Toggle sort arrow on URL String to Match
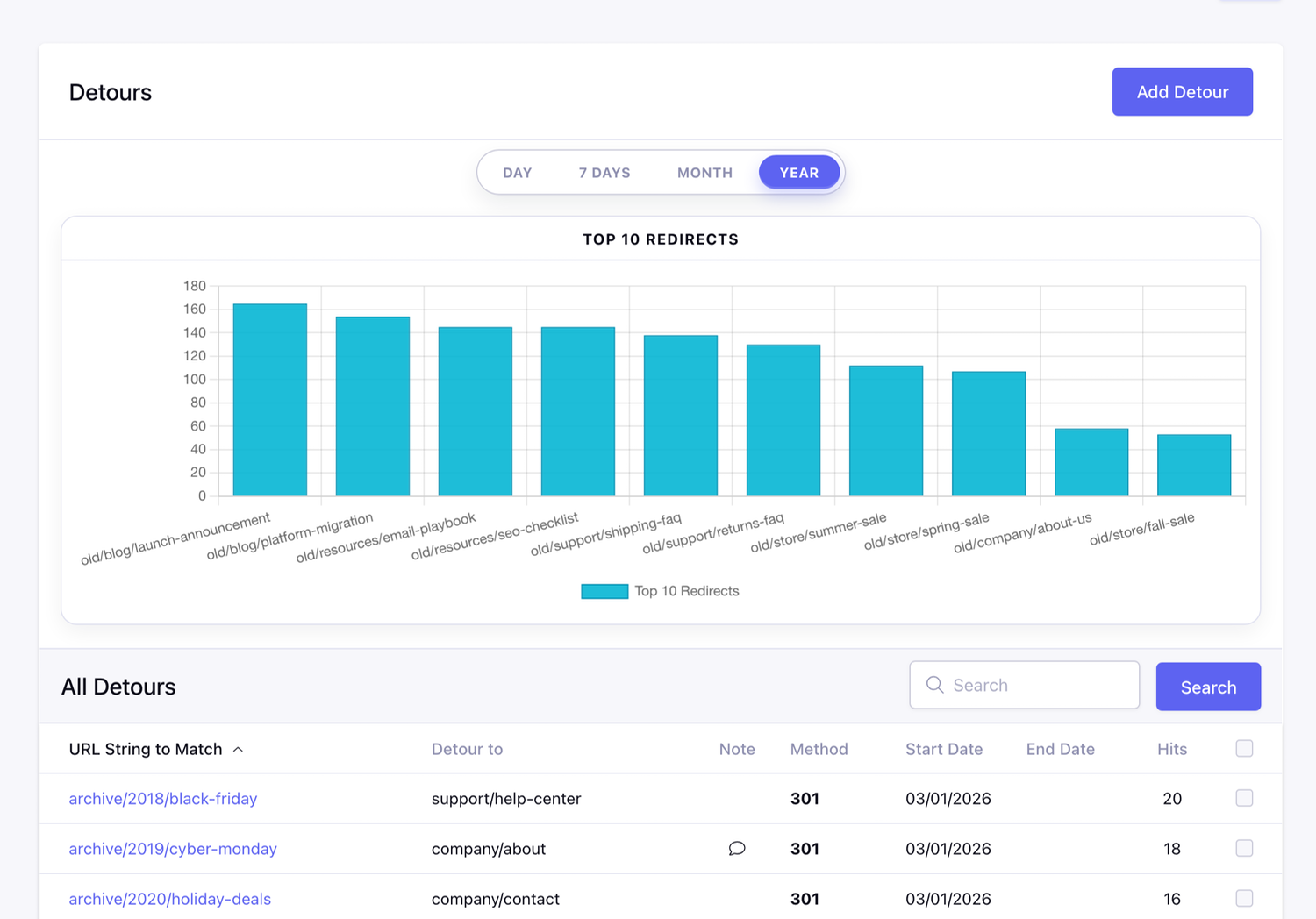Image resolution: width=1316 pixels, height=919 pixels. coord(238,750)
